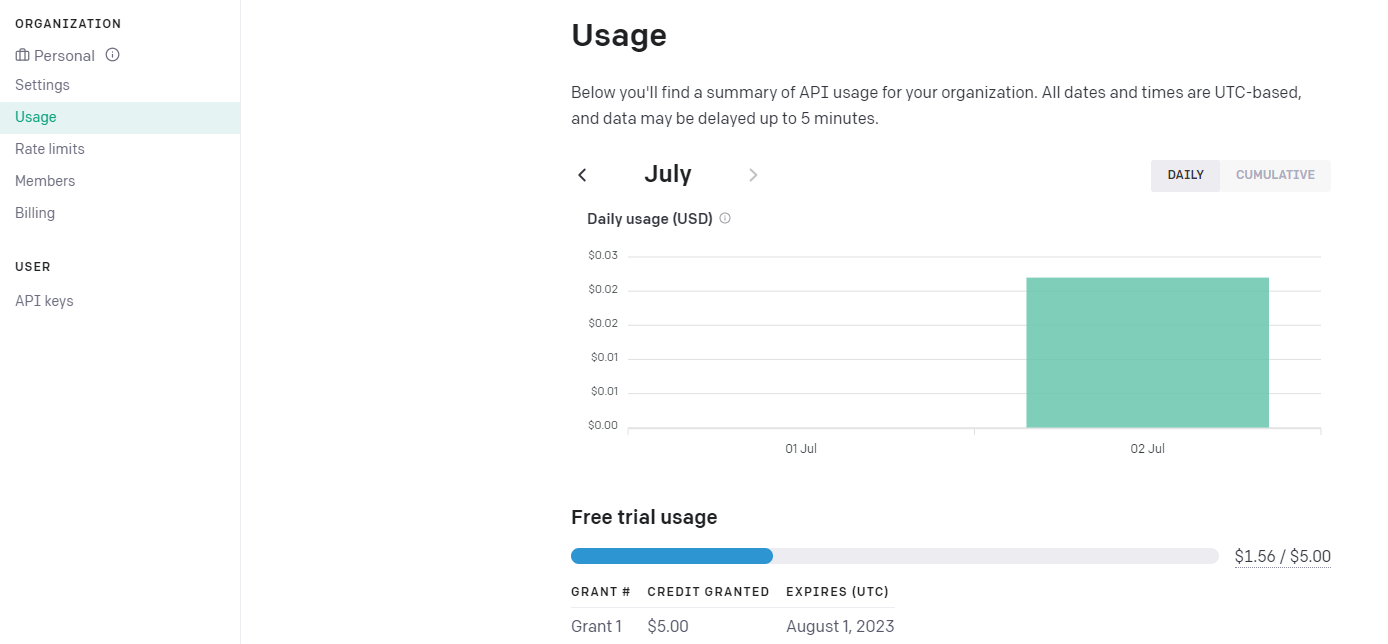Click the green 02 Jul usage bar
1388x644 pixels.
[1147, 352]
